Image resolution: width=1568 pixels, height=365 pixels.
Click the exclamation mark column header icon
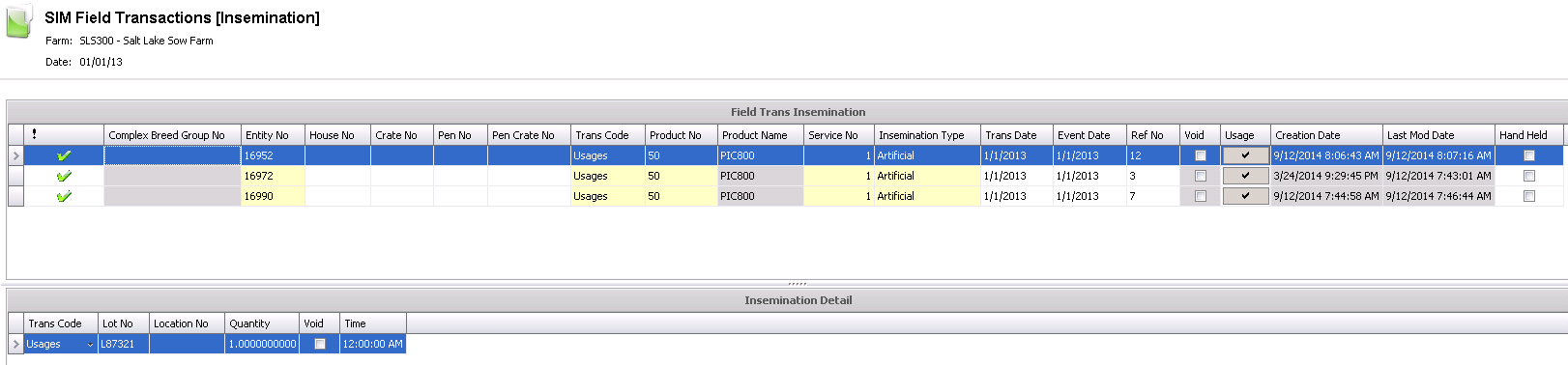pyautogui.click(x=34, y=134)
